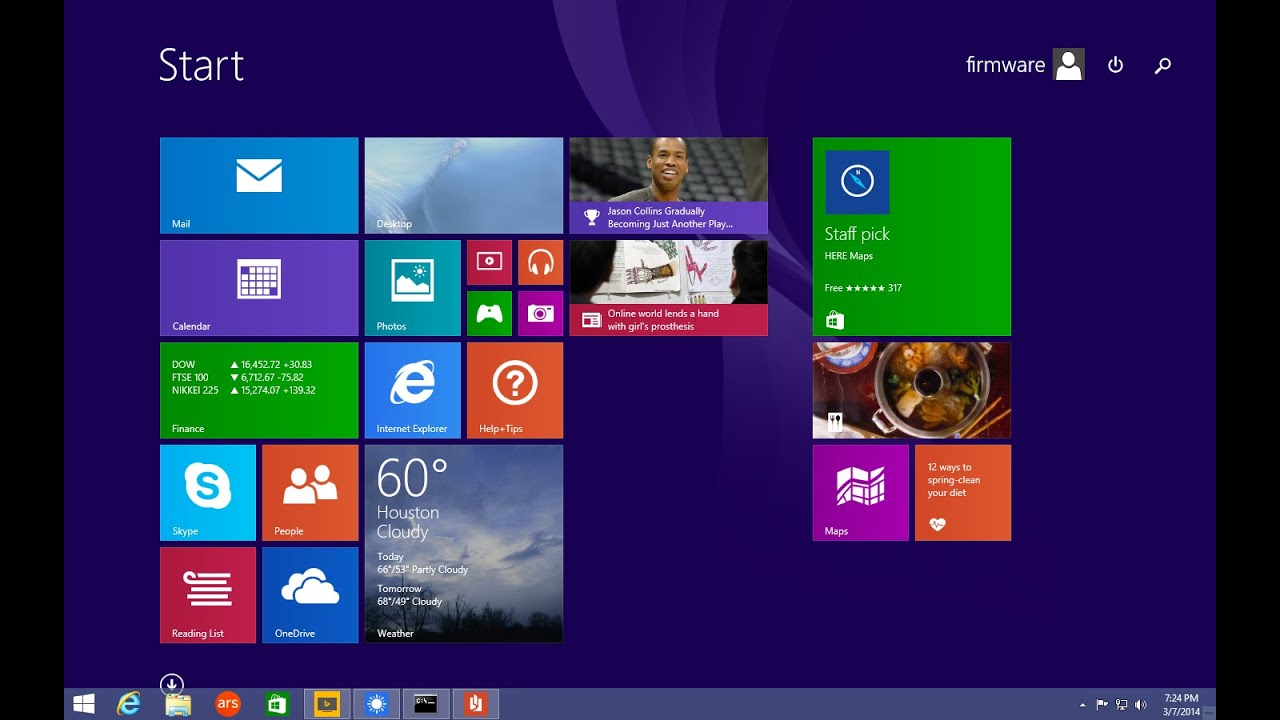Open the spring-clean your diet Health tile
Screen dimensions: 1280x720
963,493
